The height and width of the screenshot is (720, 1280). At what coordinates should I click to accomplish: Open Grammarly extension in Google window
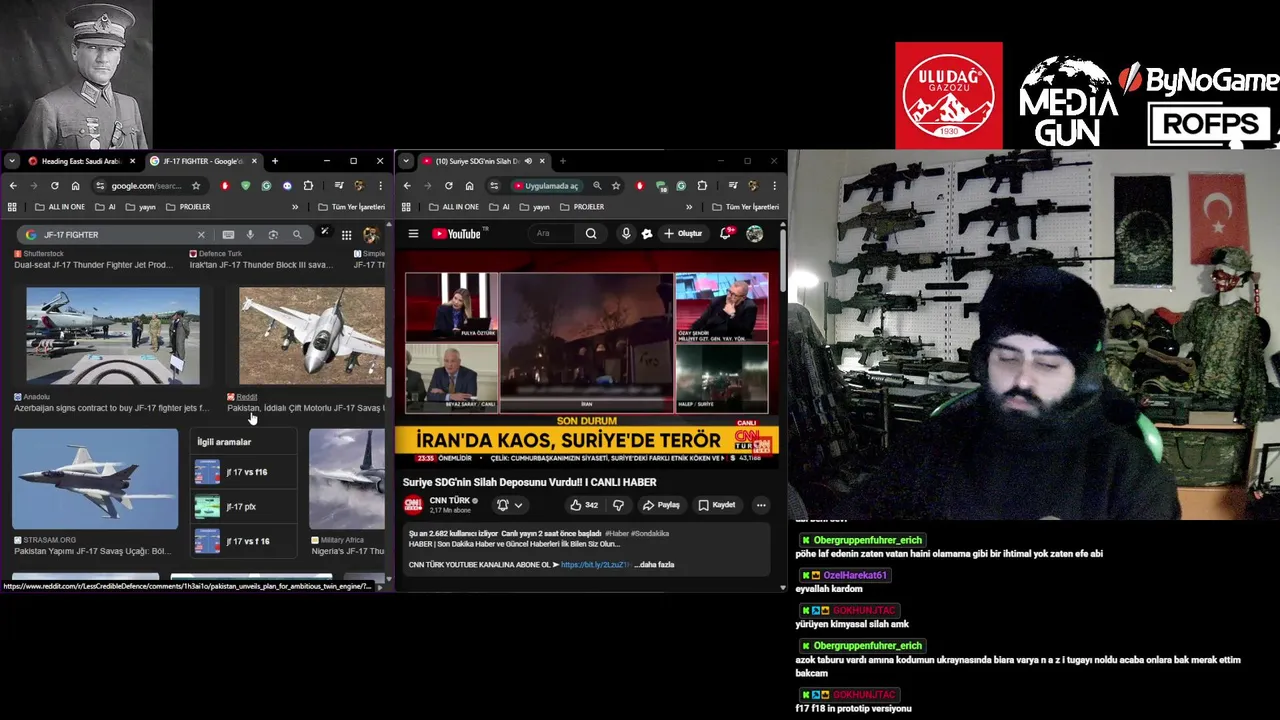point(266,186)
